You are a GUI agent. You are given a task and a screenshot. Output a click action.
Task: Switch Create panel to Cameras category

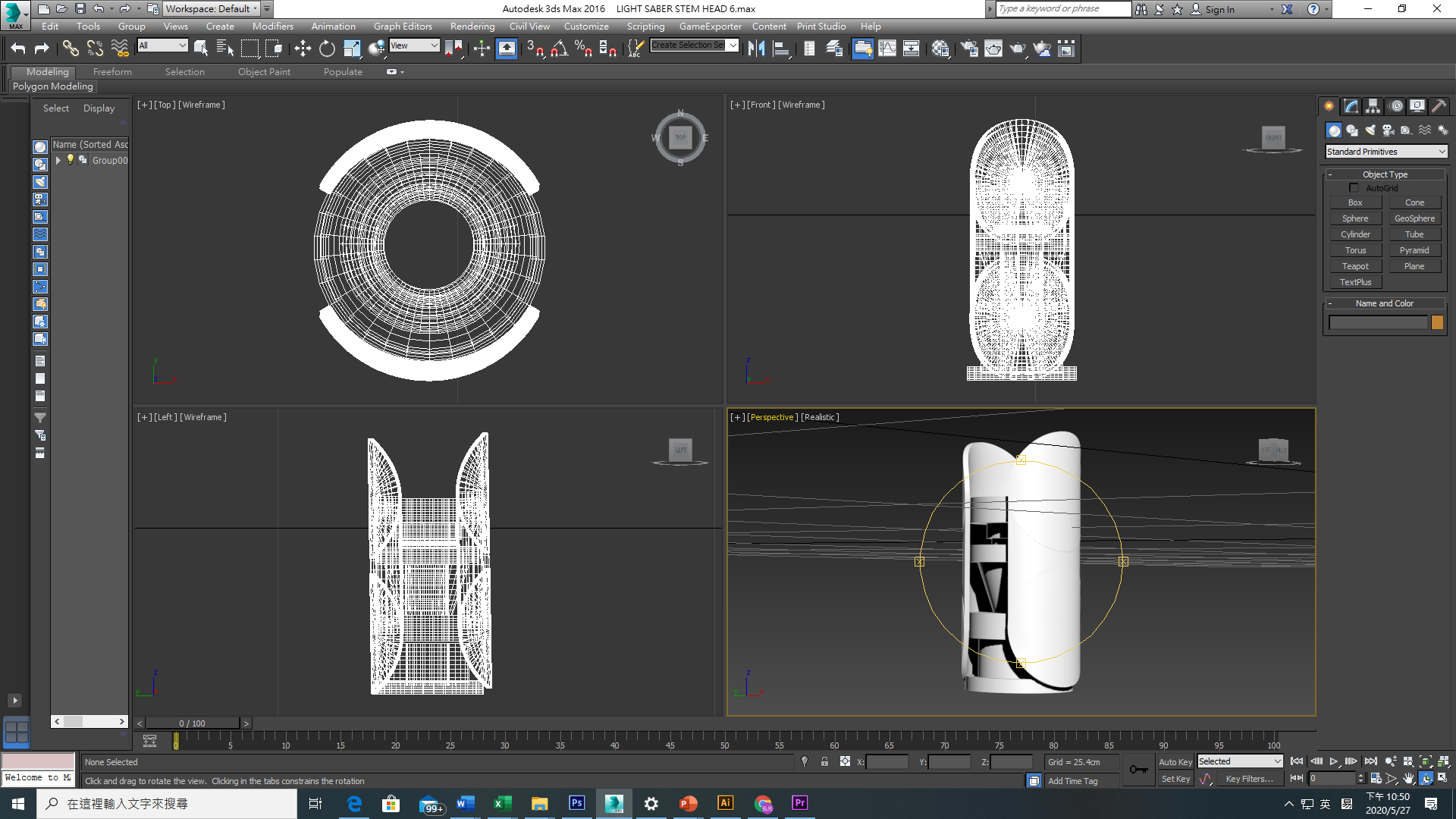[x=1389, y=130]
